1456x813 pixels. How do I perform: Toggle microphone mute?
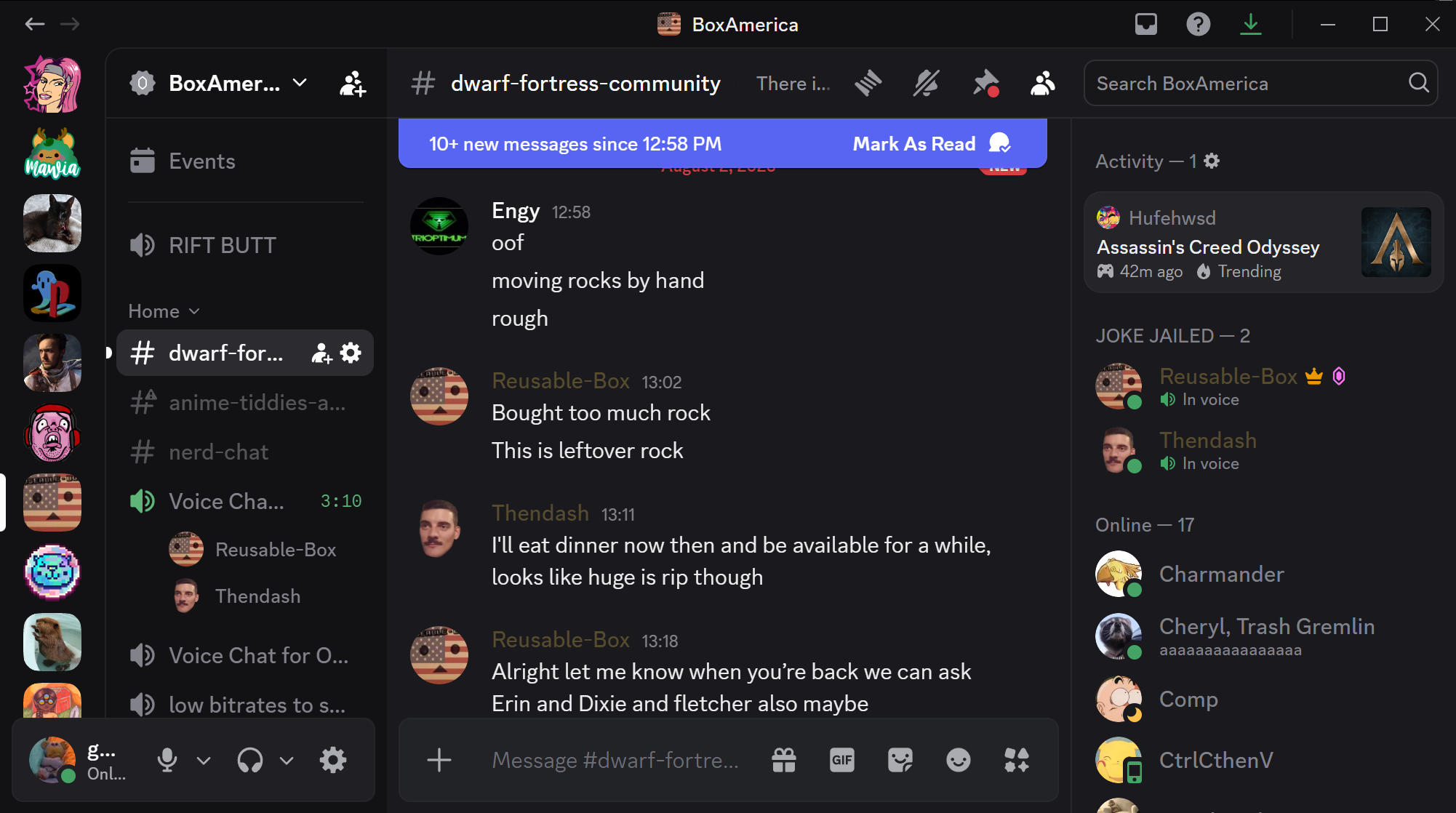coord(167,760)
